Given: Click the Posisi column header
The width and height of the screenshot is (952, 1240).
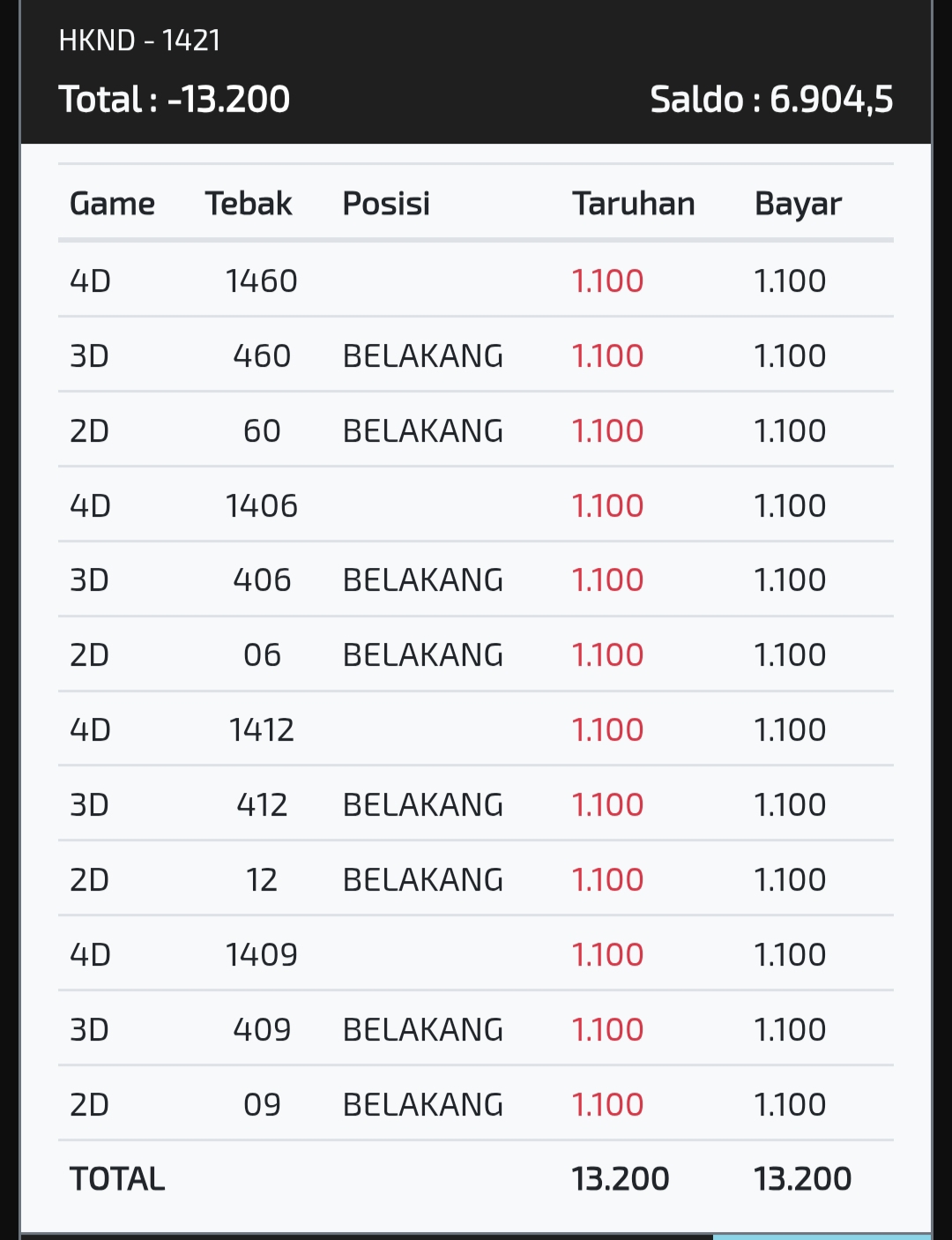Looking at the screenshot, I should [386, 204].
